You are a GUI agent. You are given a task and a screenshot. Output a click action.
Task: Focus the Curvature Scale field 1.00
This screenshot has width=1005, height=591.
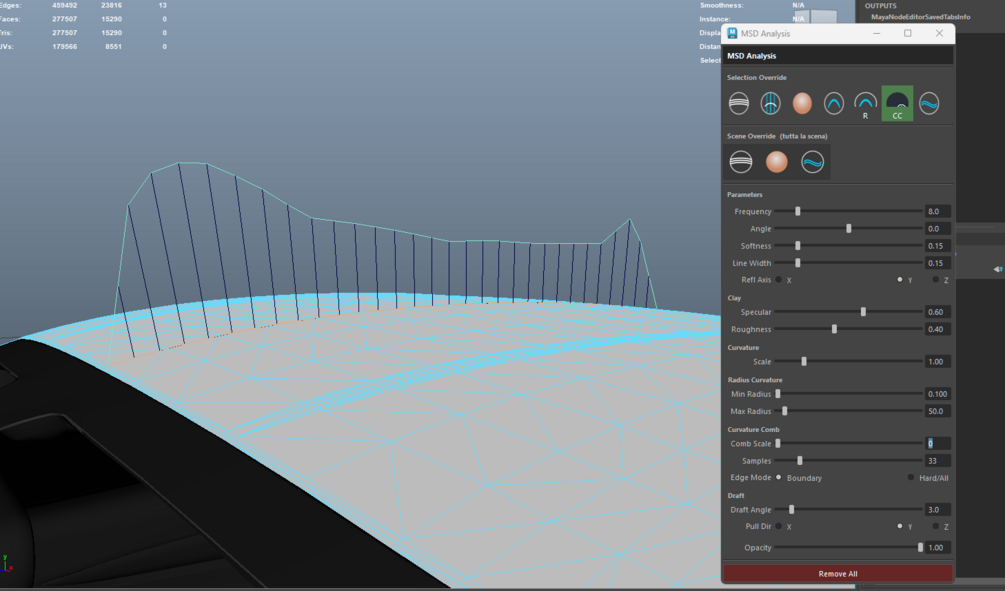tap(938, 362)
